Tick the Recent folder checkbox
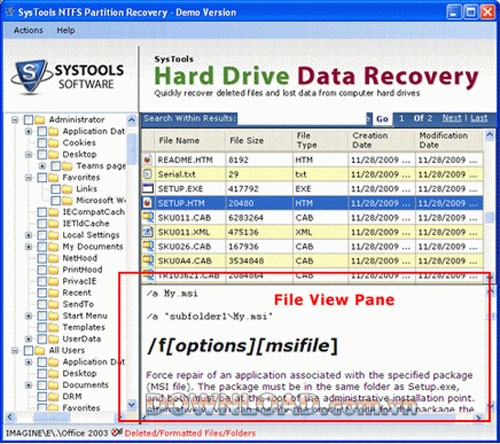 tap(42, 293)
